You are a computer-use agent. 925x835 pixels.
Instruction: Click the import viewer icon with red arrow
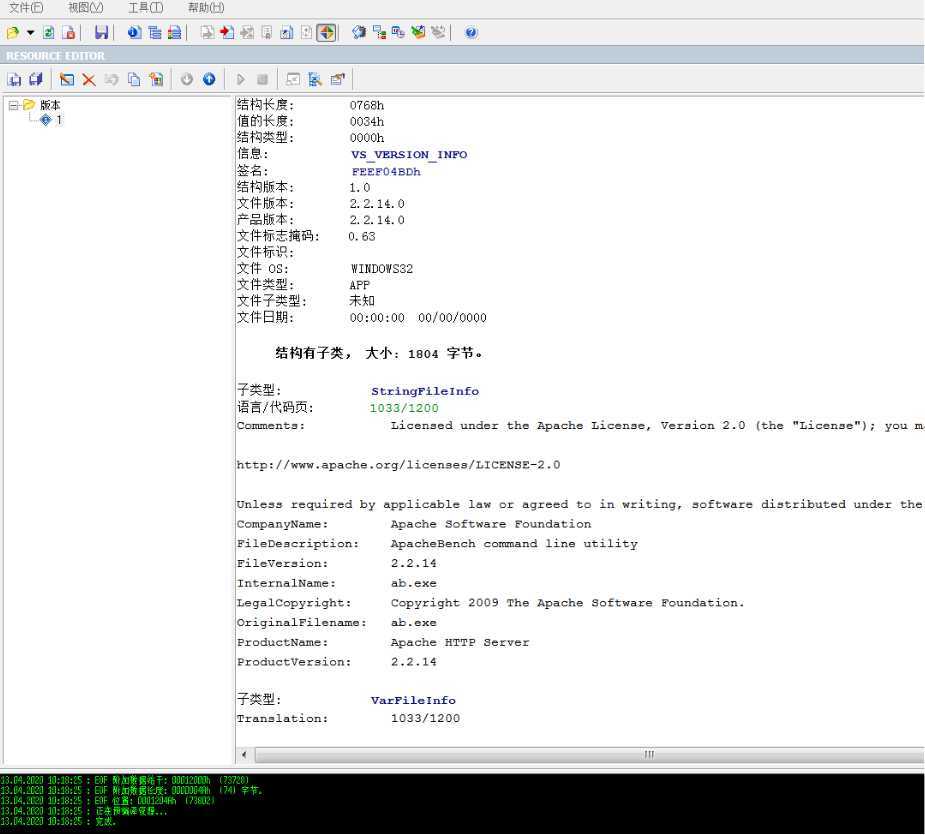click(x=227, y=32)
